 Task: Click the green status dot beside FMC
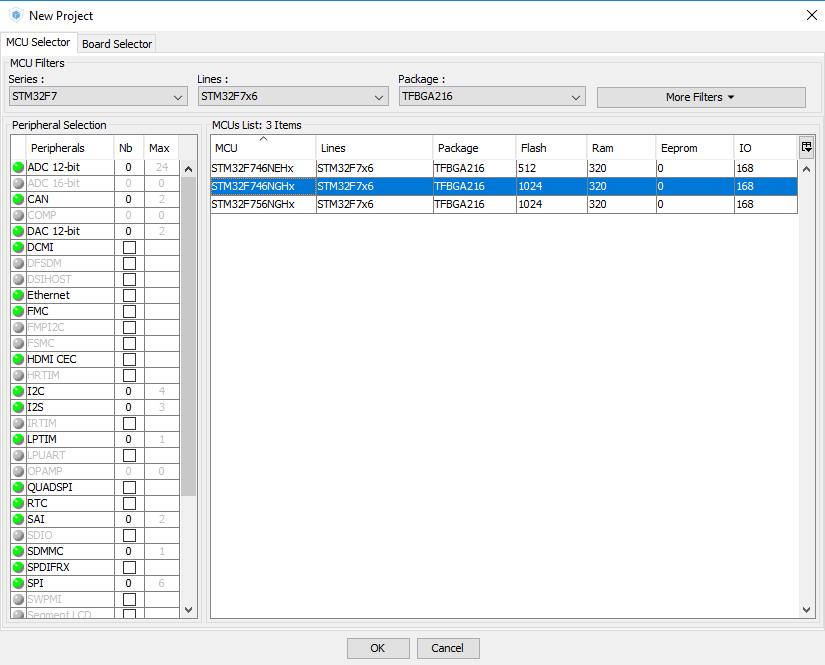(x=18, y=311)
